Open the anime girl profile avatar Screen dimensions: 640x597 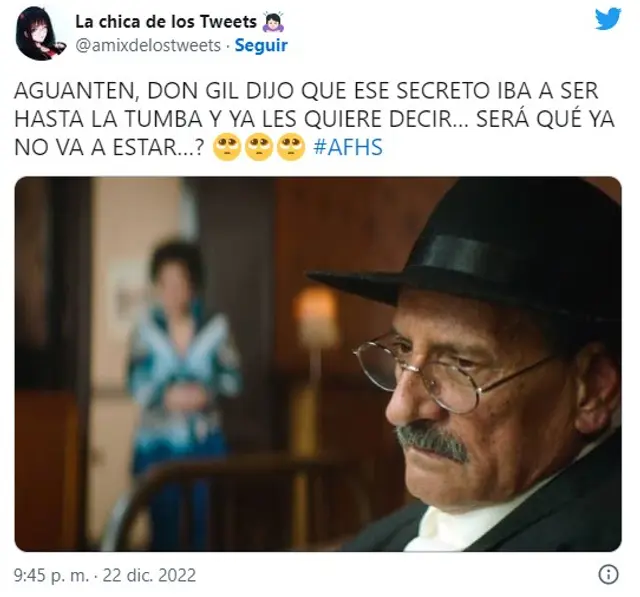39,33
